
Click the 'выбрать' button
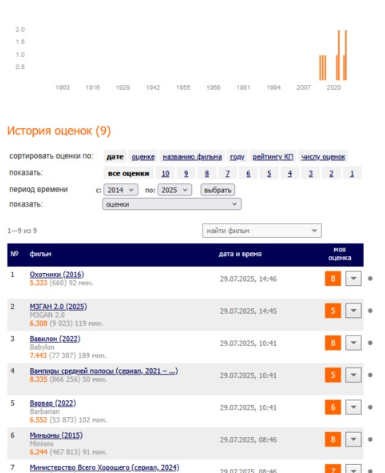tap(218, 190)
